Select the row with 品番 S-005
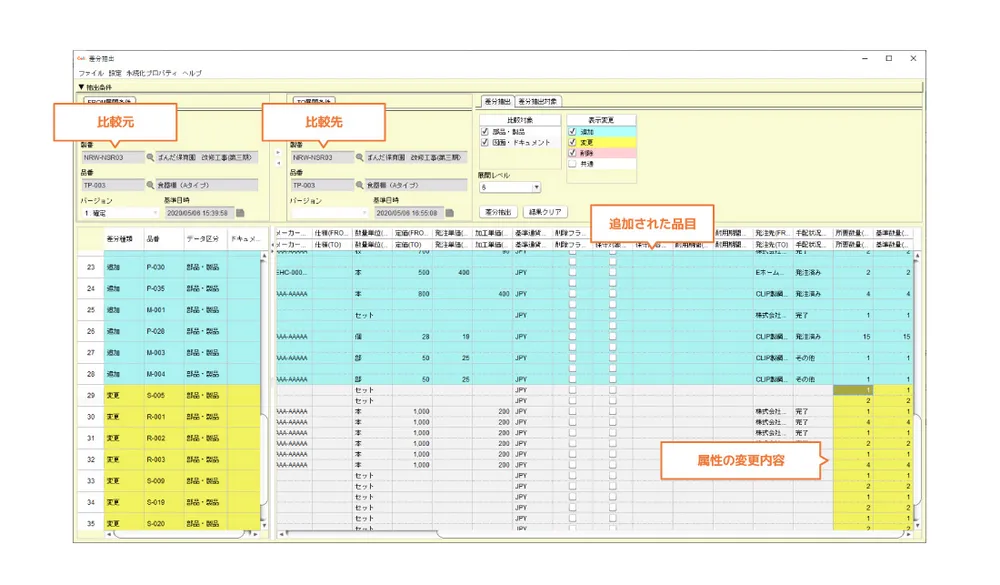Screen dimensions: 1000x585 click(168, 396)
